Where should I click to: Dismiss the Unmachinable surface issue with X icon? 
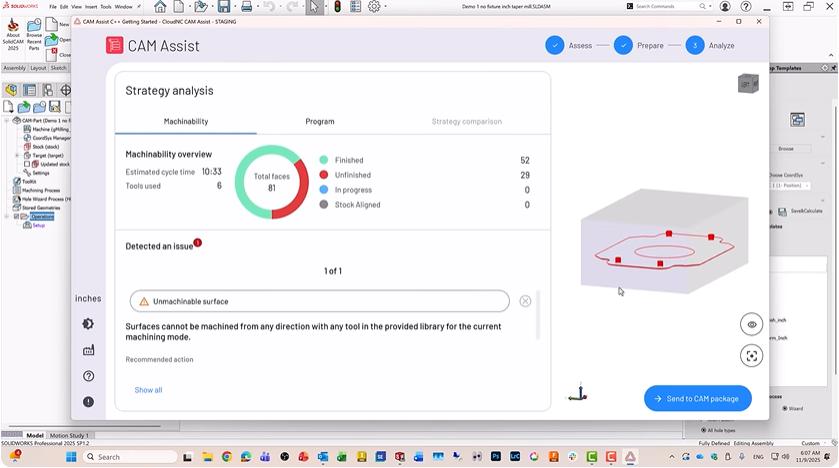click(x=525, y=301)
